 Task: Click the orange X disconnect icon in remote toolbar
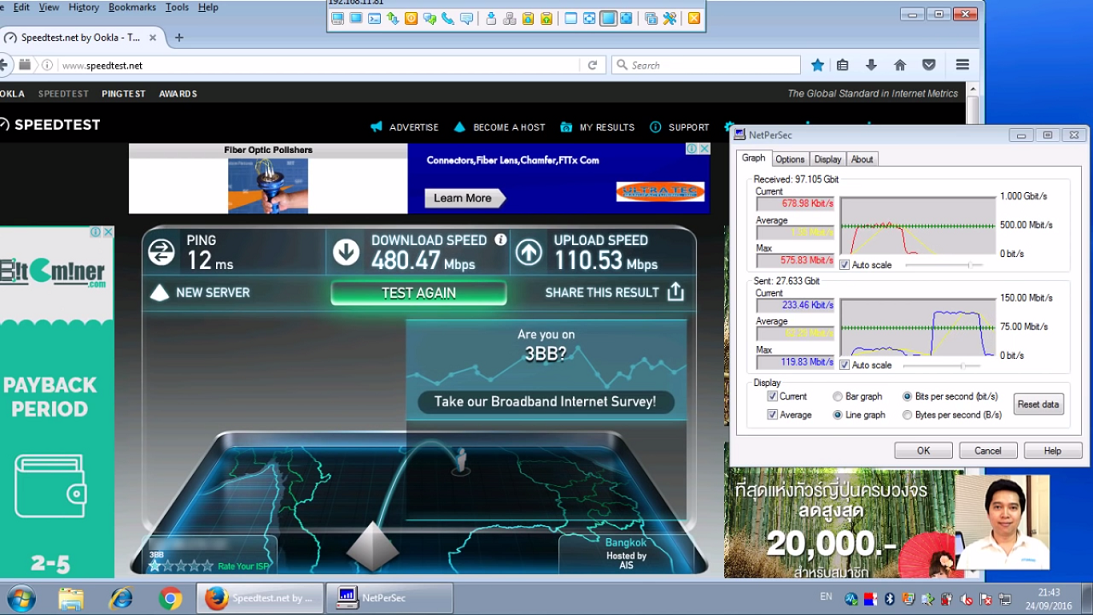(694, 19)
